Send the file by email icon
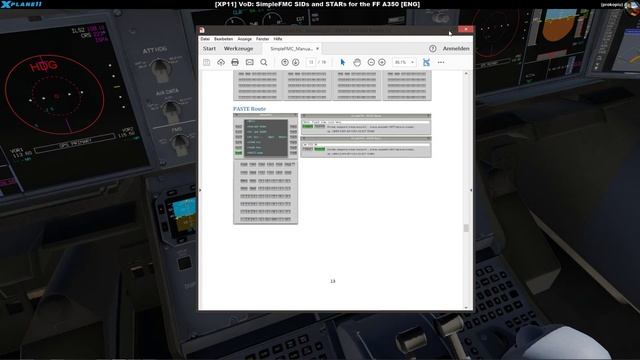640x360 pixels. (249, 62)
